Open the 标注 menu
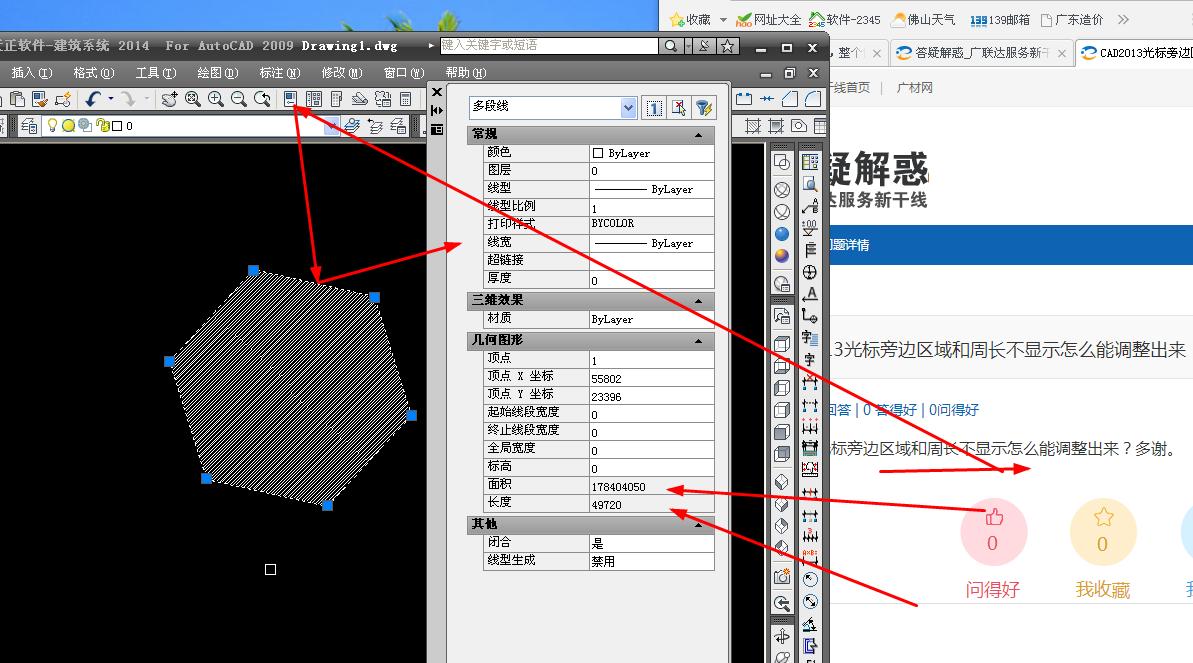Screen dimensions: 1193x663 point(279,73)
